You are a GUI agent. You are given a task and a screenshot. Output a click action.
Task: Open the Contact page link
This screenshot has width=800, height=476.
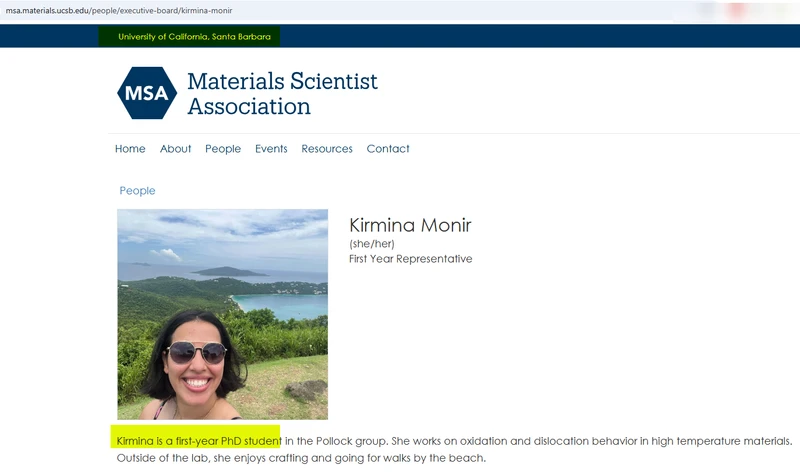pos(388,149)
